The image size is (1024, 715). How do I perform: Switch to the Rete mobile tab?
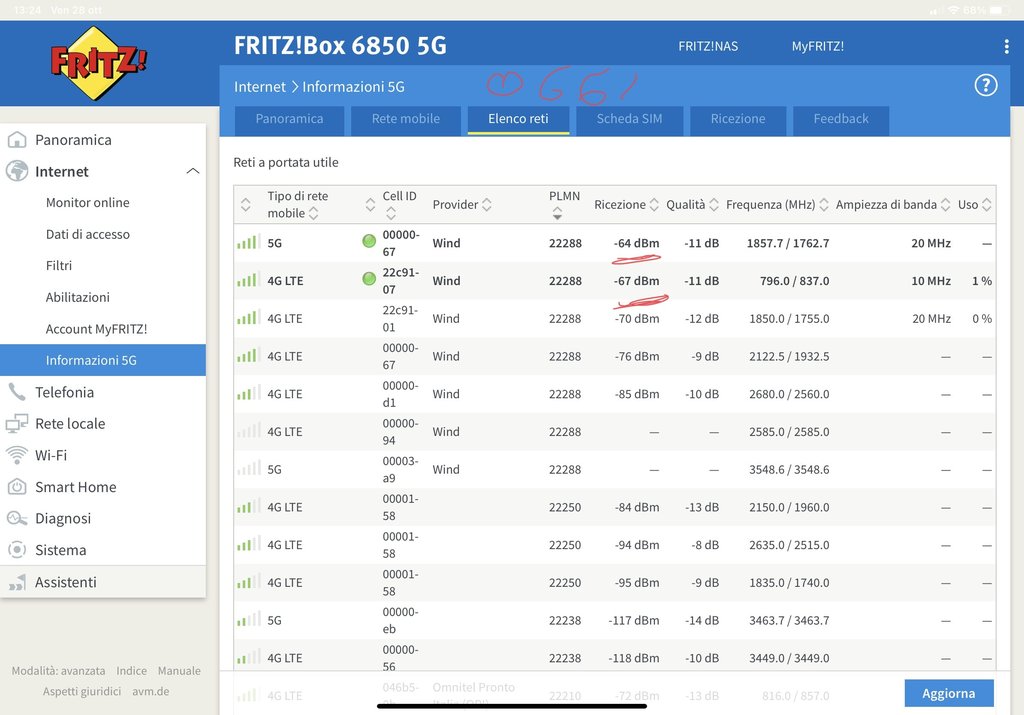tap(405, 119)
